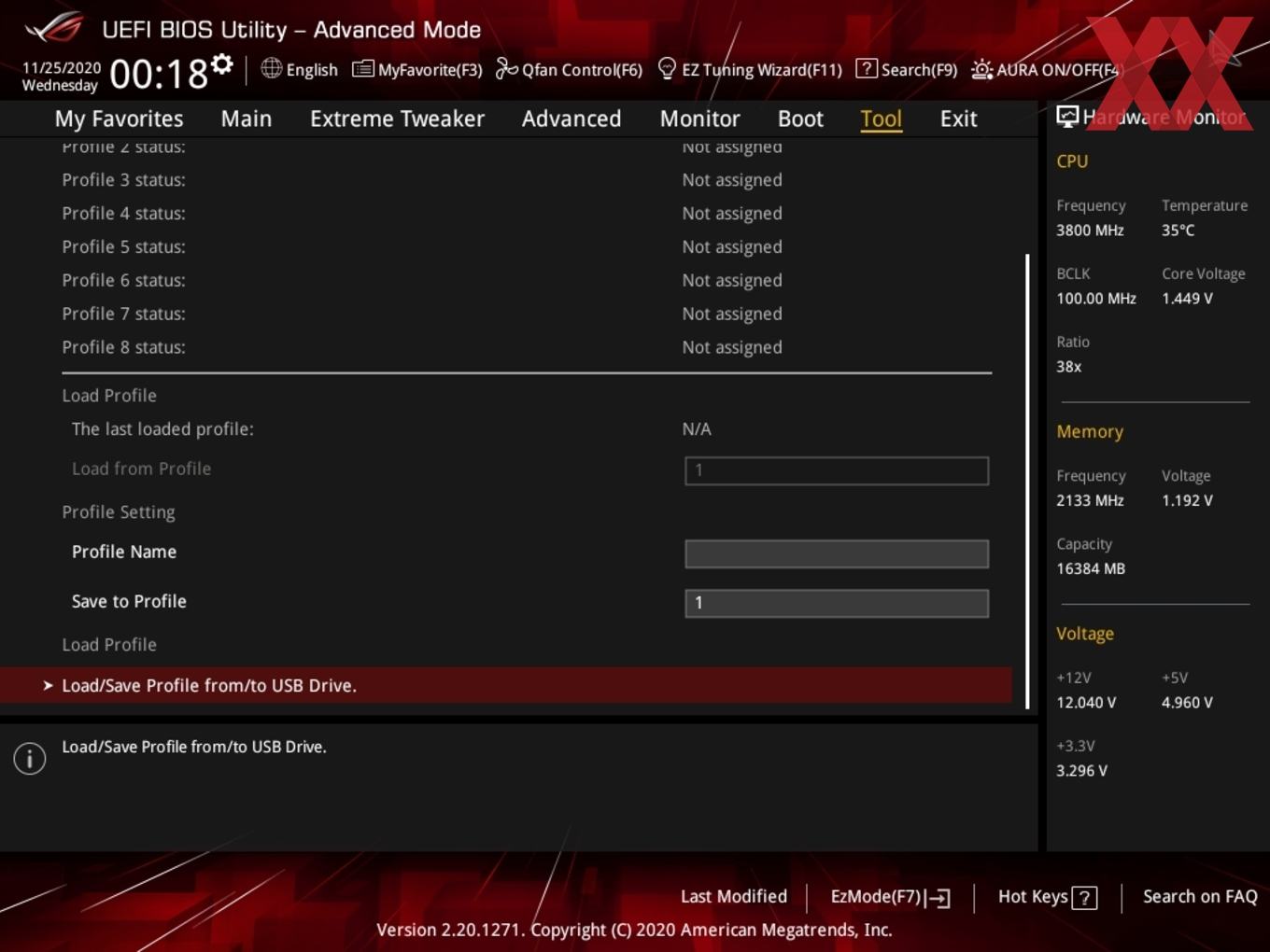The image size is (1270, 952).
Task: Click the EzMode exit arrow icon
Action: click(x=939, y=898)
